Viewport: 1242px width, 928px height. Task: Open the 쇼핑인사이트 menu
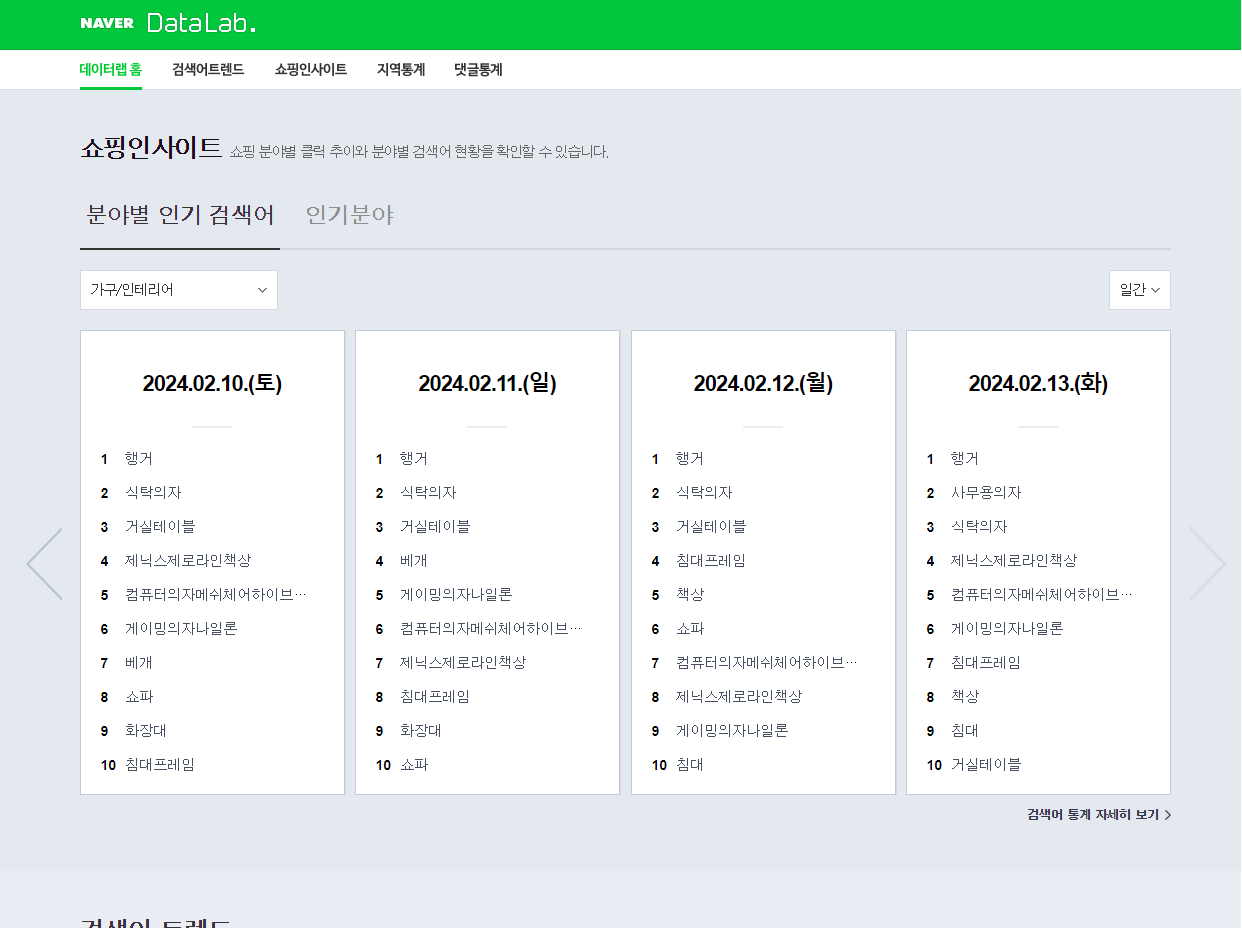coord(311,70)
